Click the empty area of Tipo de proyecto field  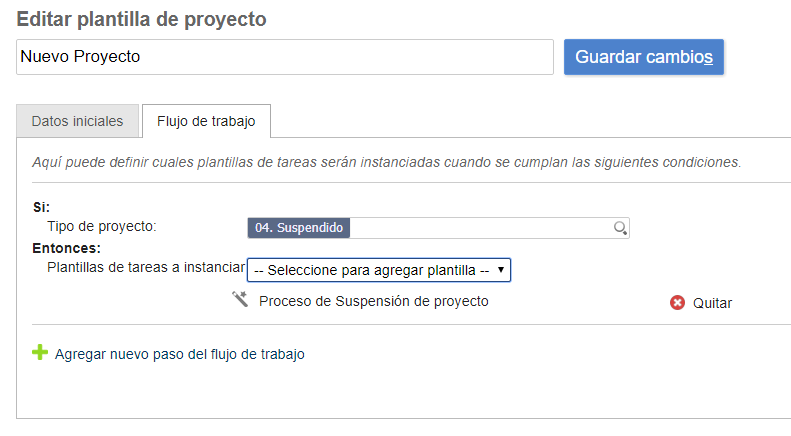pyautogui.click(x=480, y=228)
